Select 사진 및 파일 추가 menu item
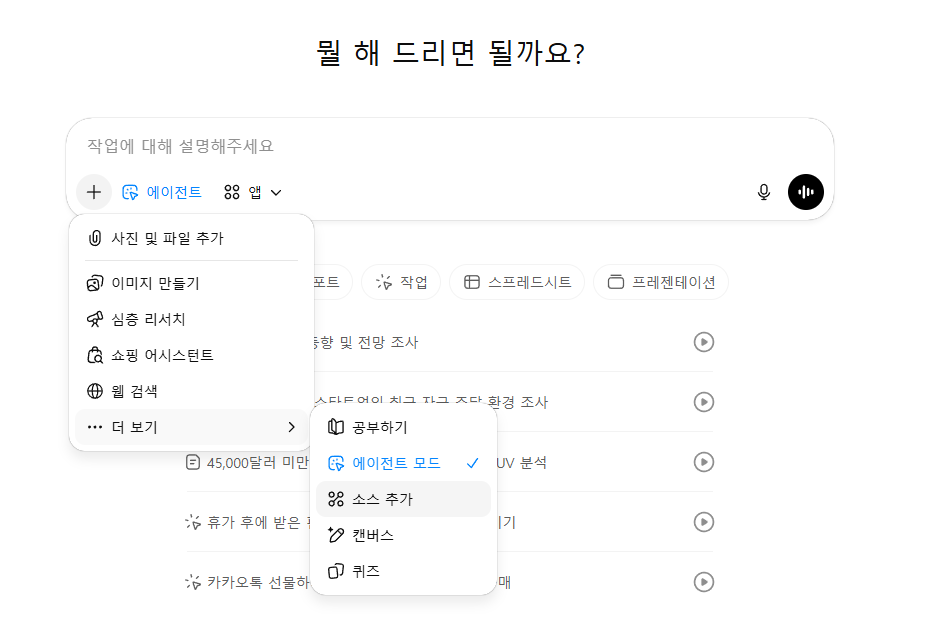 pyautogui.click(x=165, y=237)
